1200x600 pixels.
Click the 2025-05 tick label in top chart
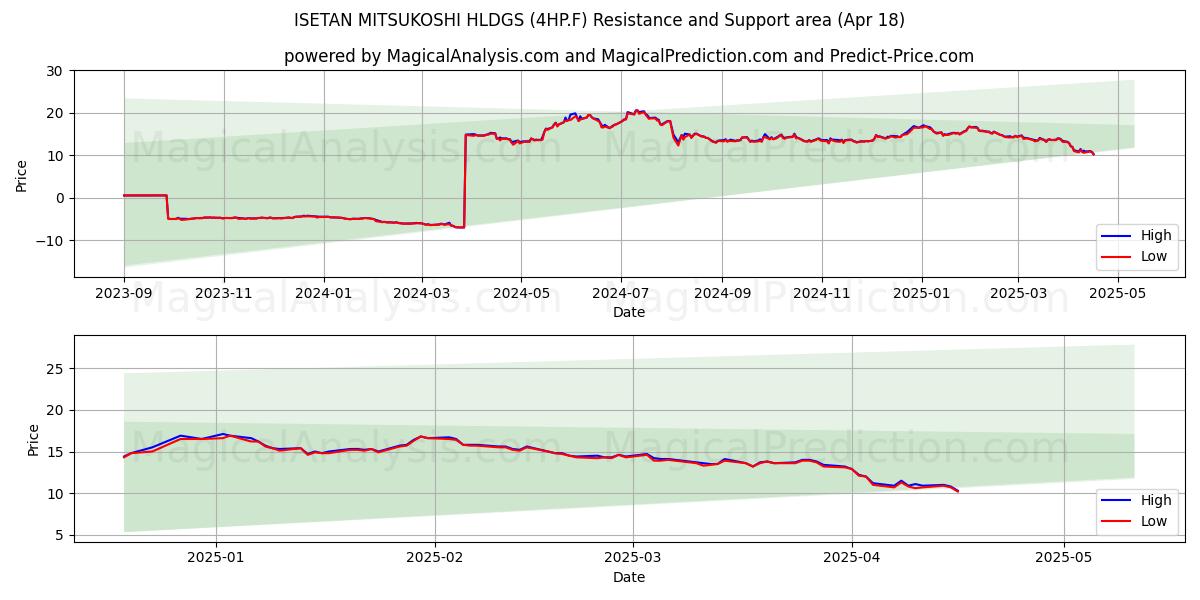click(1118, 294)
